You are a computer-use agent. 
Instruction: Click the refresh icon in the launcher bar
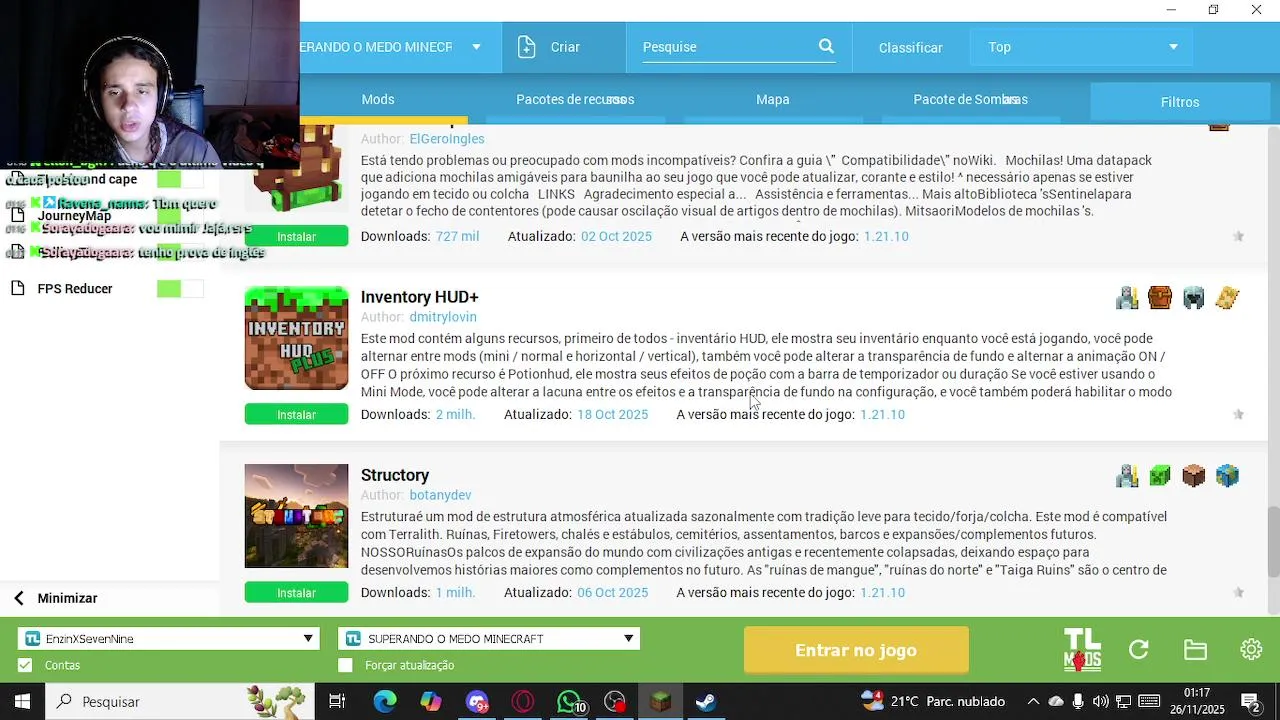(x=1138, y=650)
